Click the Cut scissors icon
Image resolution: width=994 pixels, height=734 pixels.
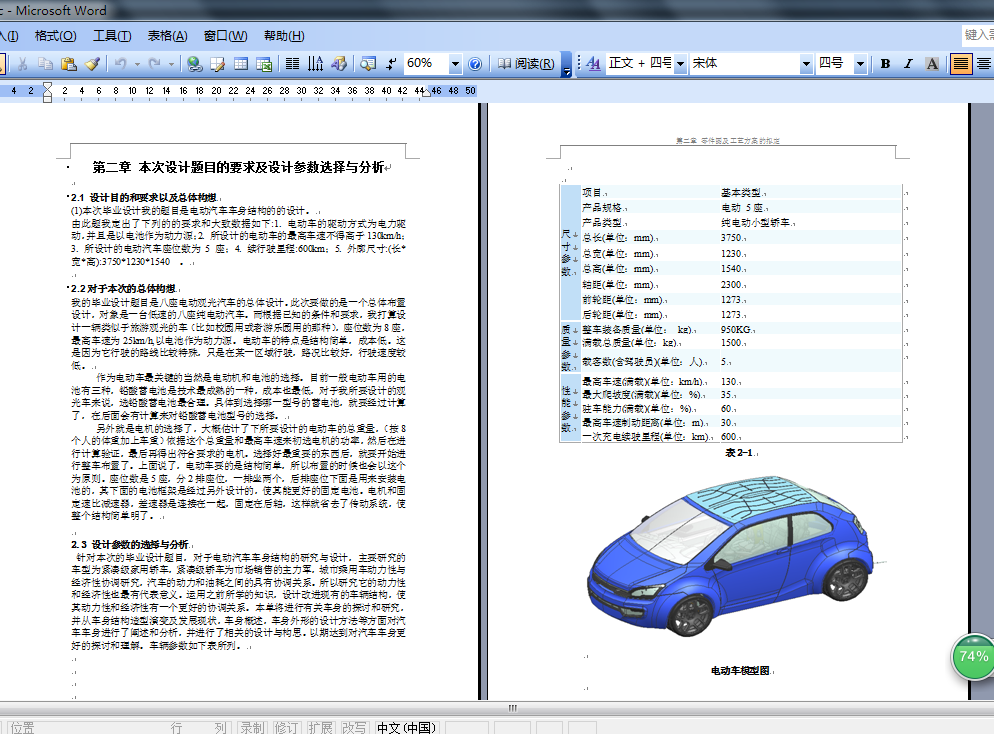[x=22, y=63]
